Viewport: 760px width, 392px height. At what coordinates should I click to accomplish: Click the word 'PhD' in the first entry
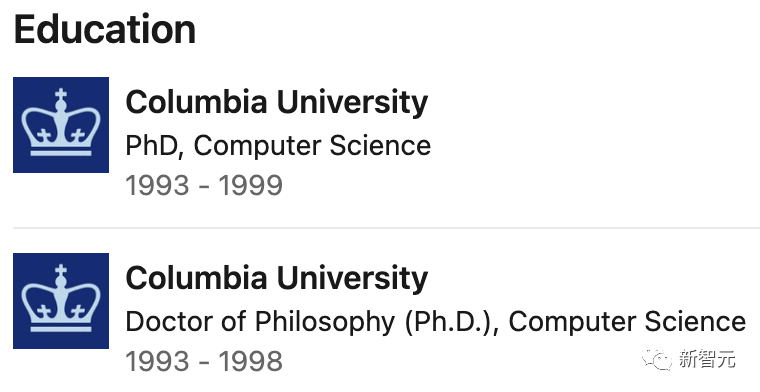(x=151, y=146)
